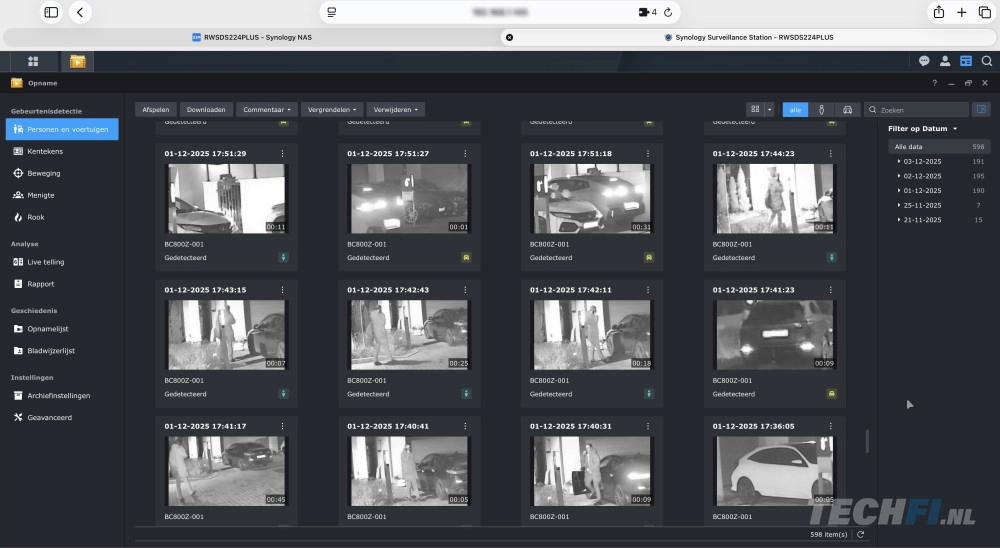The image size is (1000, 548).
Task: Select Alle data filter row
Action: coord(939,147)
